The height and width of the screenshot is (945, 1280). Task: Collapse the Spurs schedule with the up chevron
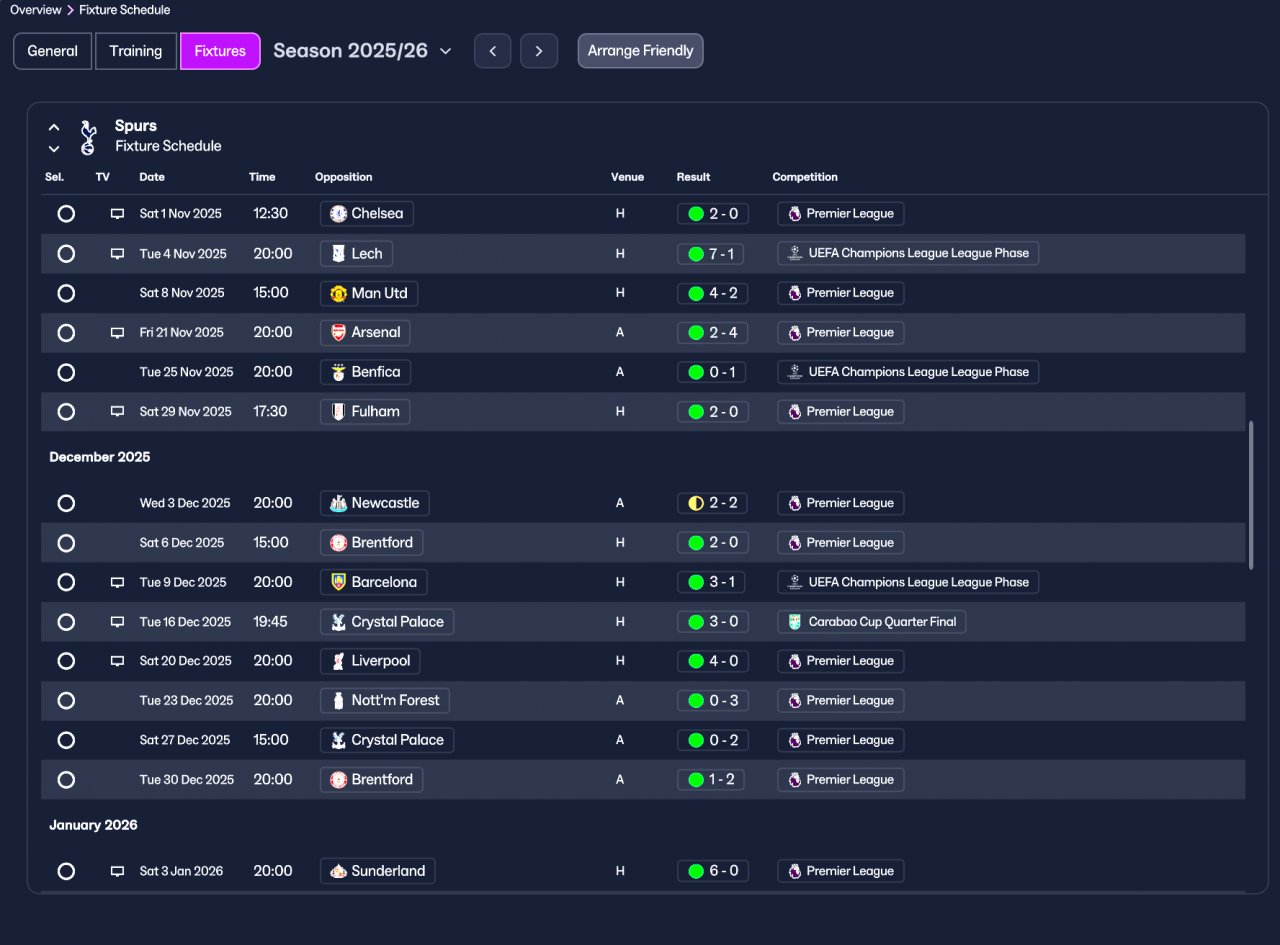pos(54,128)
